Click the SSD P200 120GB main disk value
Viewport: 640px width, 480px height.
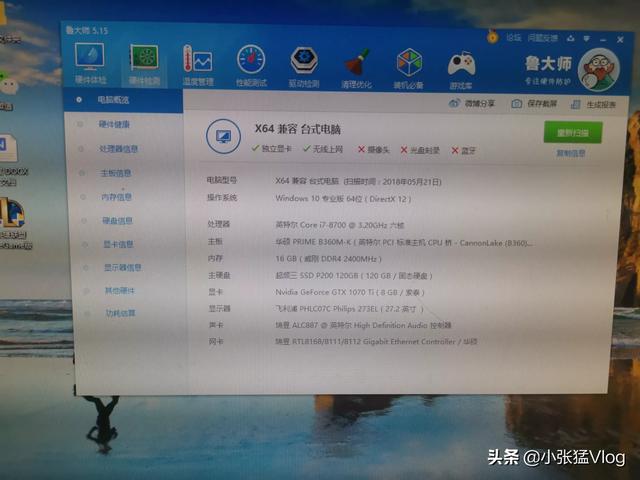354,276
